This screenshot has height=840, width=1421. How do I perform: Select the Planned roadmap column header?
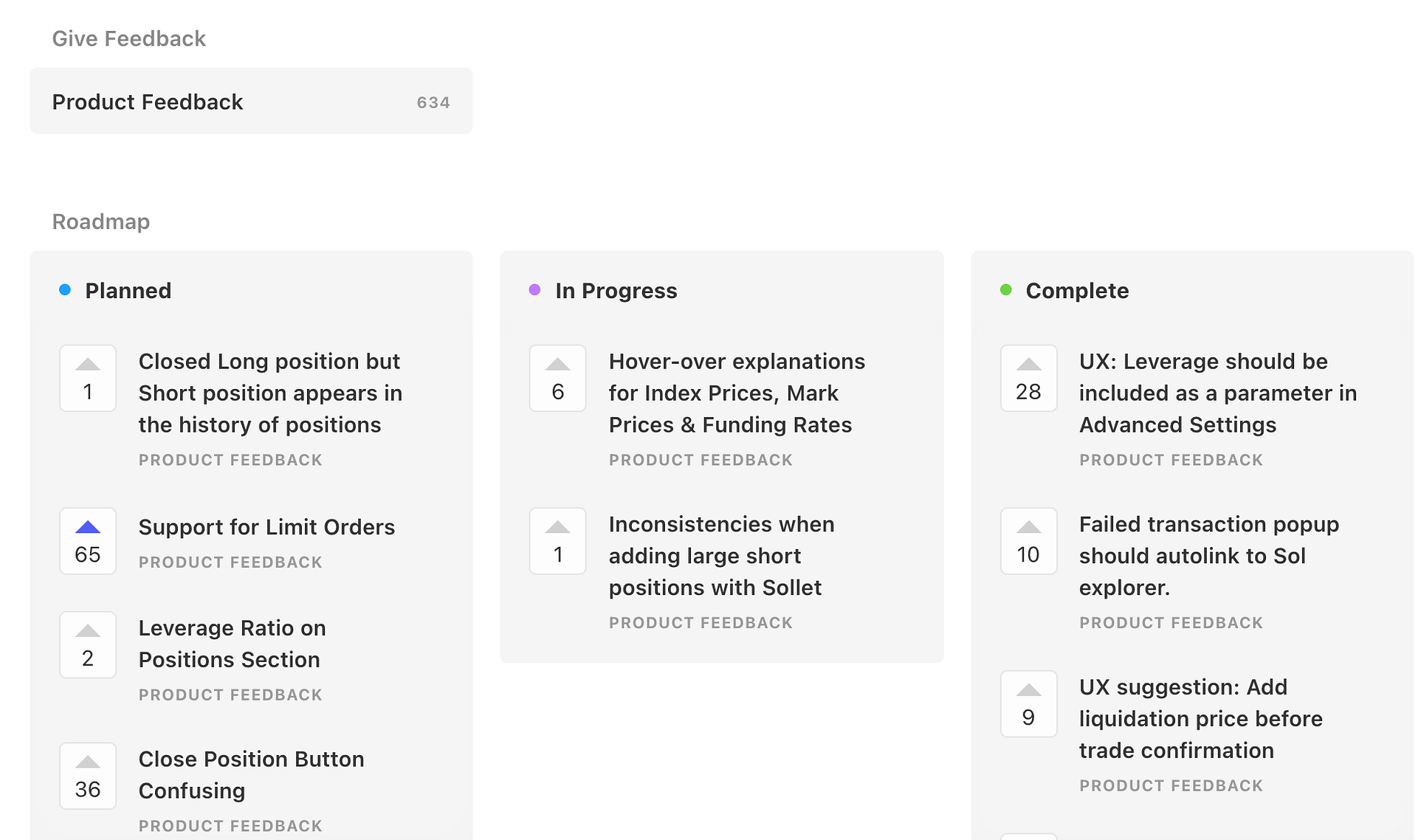pyautogui.click(x=128, y=291)
